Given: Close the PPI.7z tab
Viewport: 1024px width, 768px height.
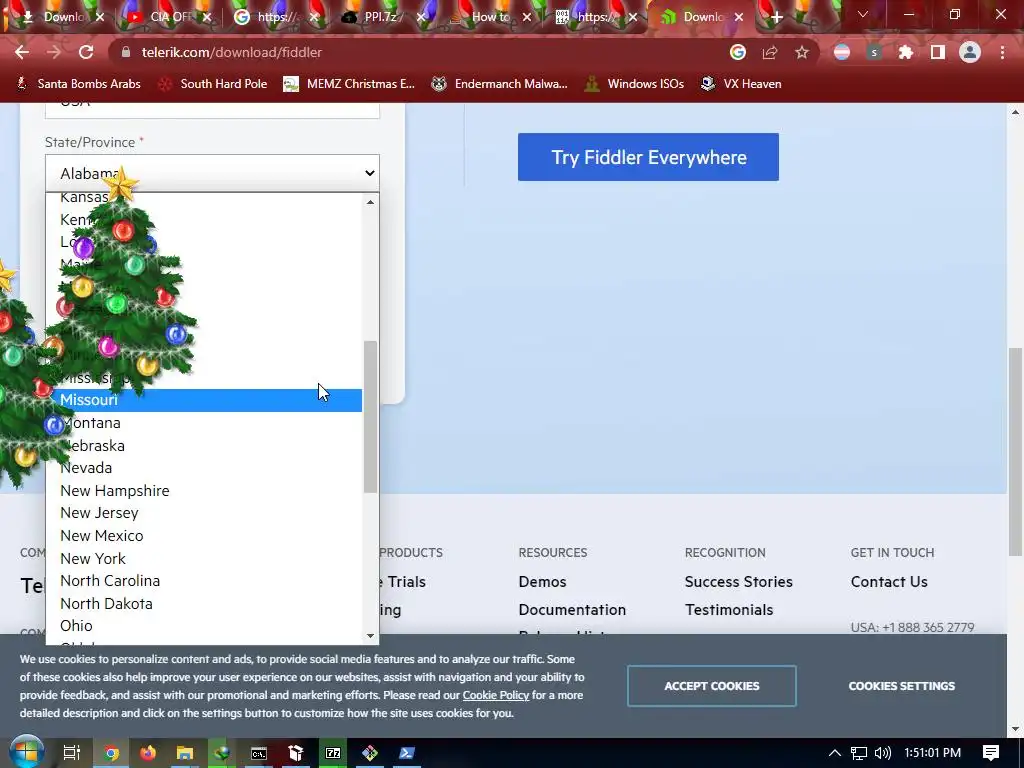Looking at the screenshot, I should pyautogui.click(x=421, y=17).
